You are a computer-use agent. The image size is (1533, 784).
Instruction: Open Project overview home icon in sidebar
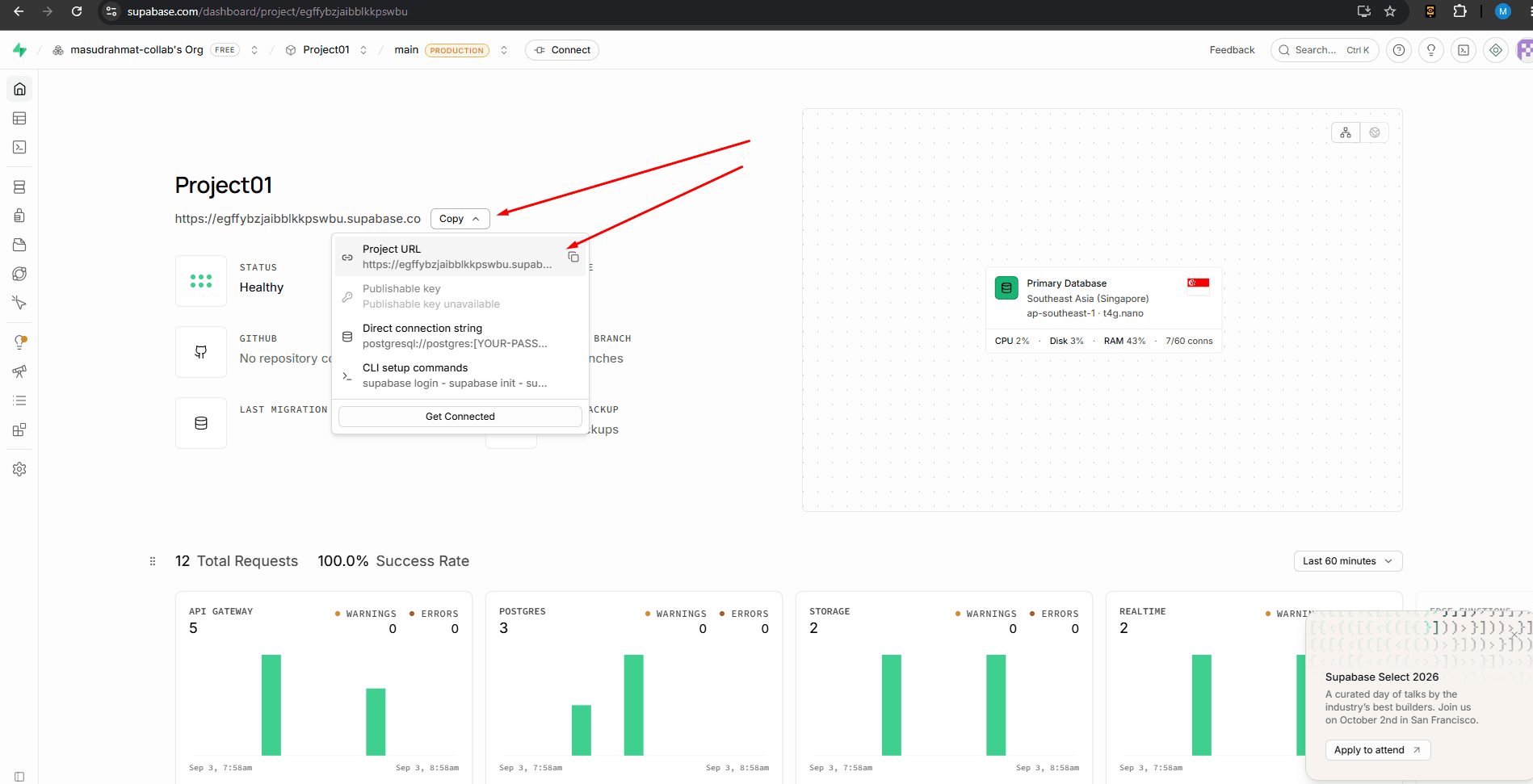point(19,89)
